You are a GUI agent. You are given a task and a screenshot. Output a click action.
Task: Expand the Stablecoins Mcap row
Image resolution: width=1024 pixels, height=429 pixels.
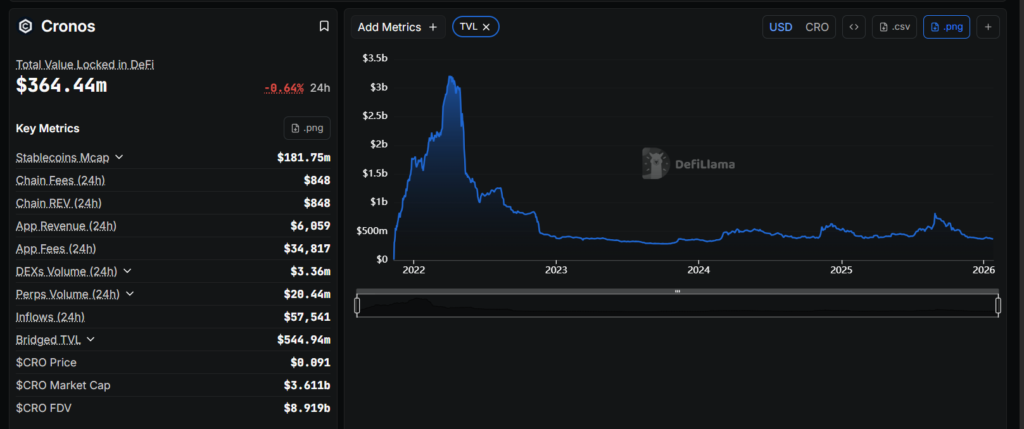point(119,158)
